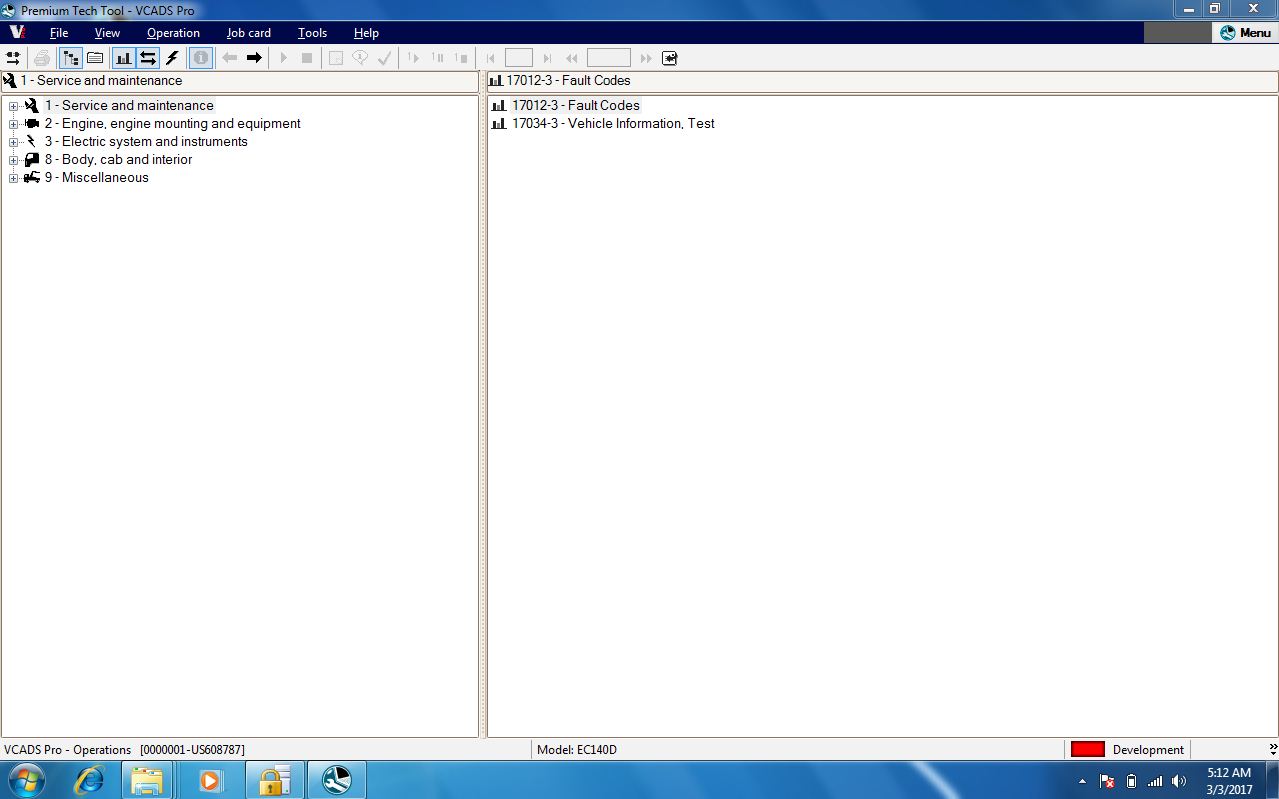Image resolution: width=1279 pixels, height=799 pixels.
Task: Select '1 - Service and maintenance' tree item
Action: [x=129, y=105]
